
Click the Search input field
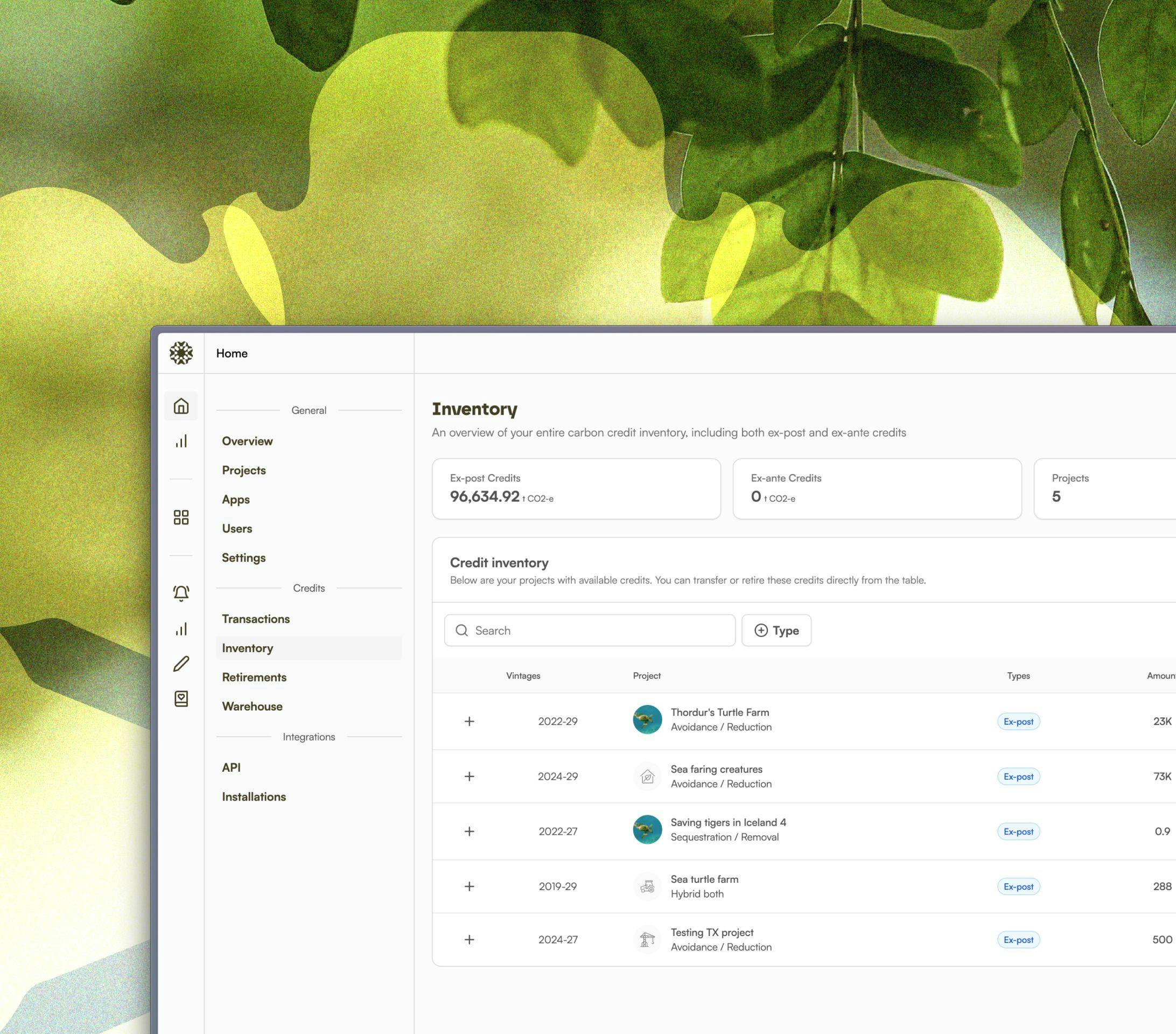point(589,630)
